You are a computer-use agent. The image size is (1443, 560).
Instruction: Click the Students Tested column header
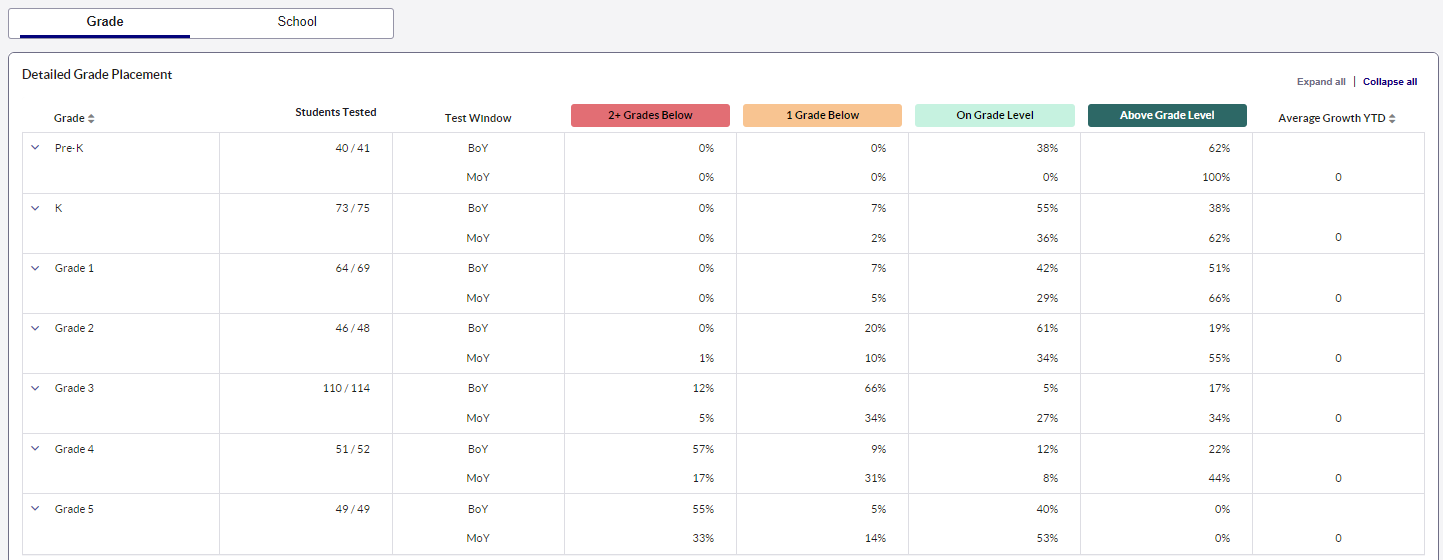click(335, 112)
